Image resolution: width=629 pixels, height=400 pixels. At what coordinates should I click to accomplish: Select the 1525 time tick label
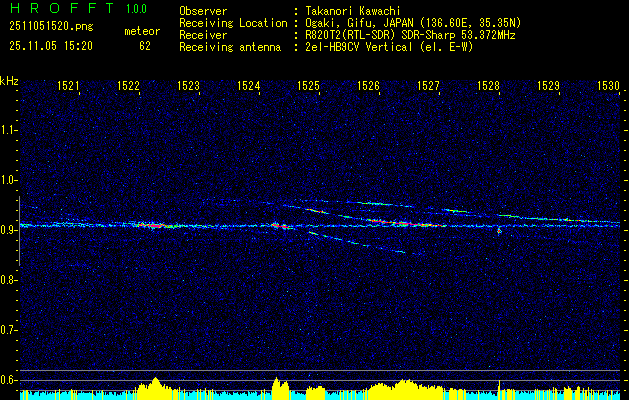(308, 85)
